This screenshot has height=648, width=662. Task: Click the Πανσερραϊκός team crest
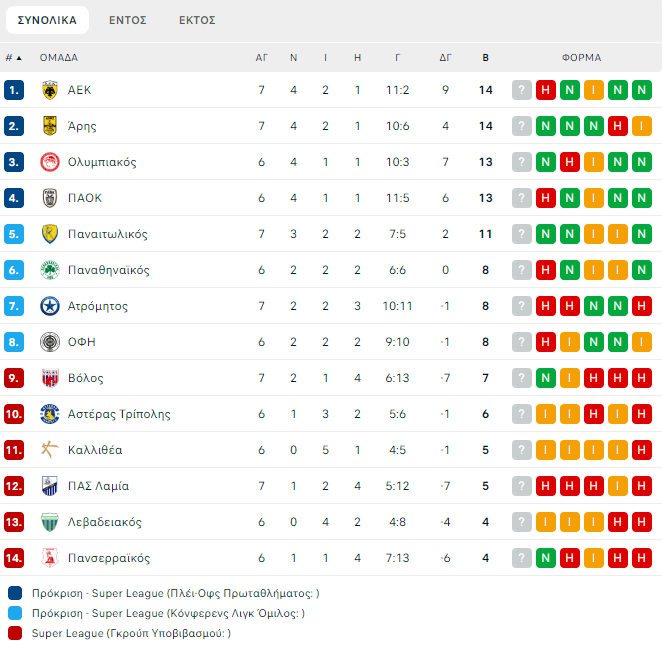click(x=49, y=558)
